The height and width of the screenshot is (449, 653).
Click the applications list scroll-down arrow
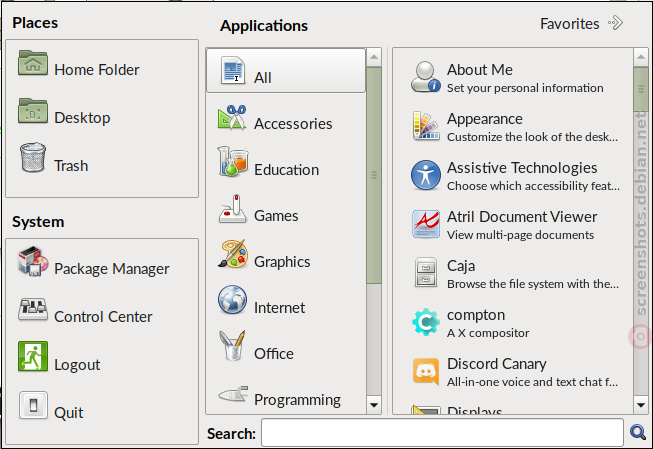point(641,405)
